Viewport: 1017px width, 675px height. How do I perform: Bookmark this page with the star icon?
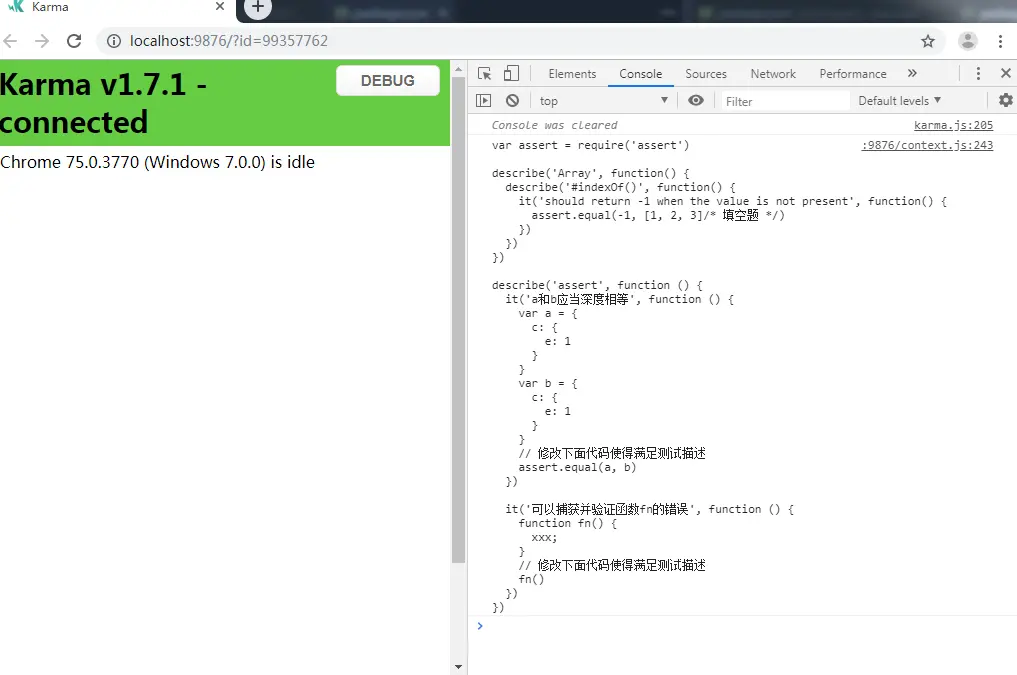point(928,41)
